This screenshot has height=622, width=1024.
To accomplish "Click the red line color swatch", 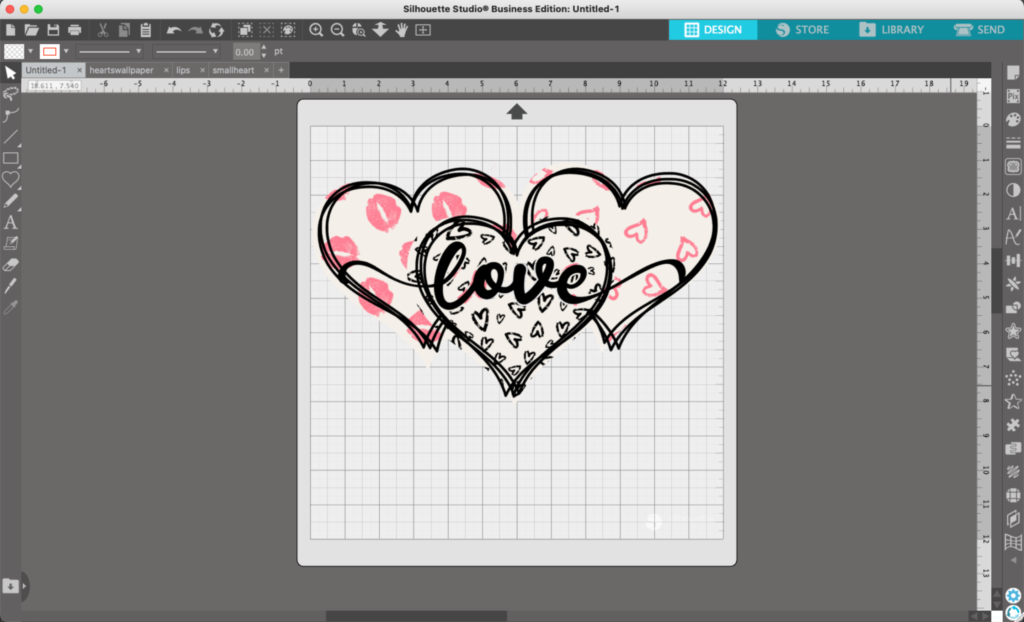I will click(50, 52).
